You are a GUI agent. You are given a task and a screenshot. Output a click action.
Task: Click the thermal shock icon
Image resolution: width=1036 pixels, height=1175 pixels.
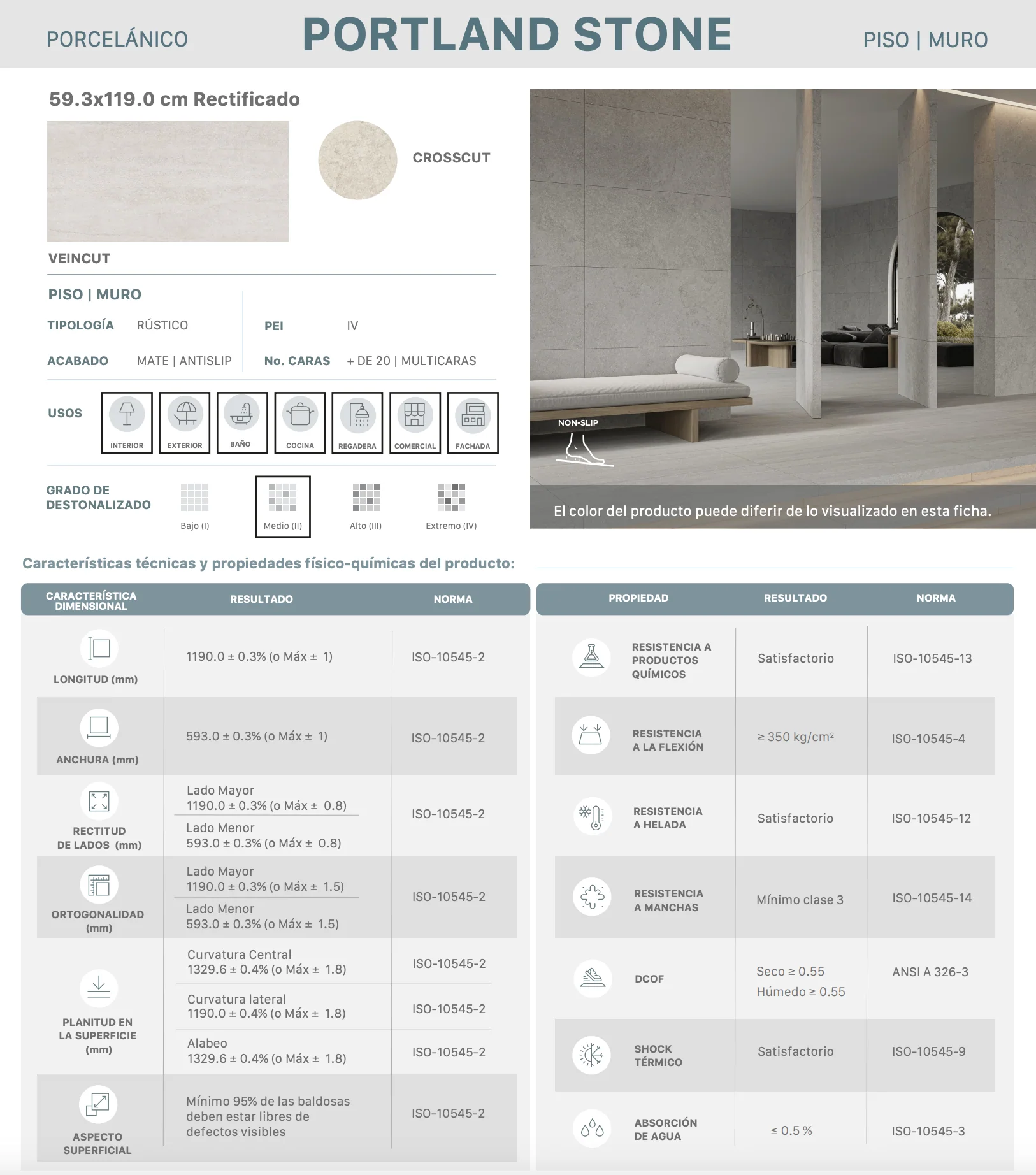(x=591, y=1055)
